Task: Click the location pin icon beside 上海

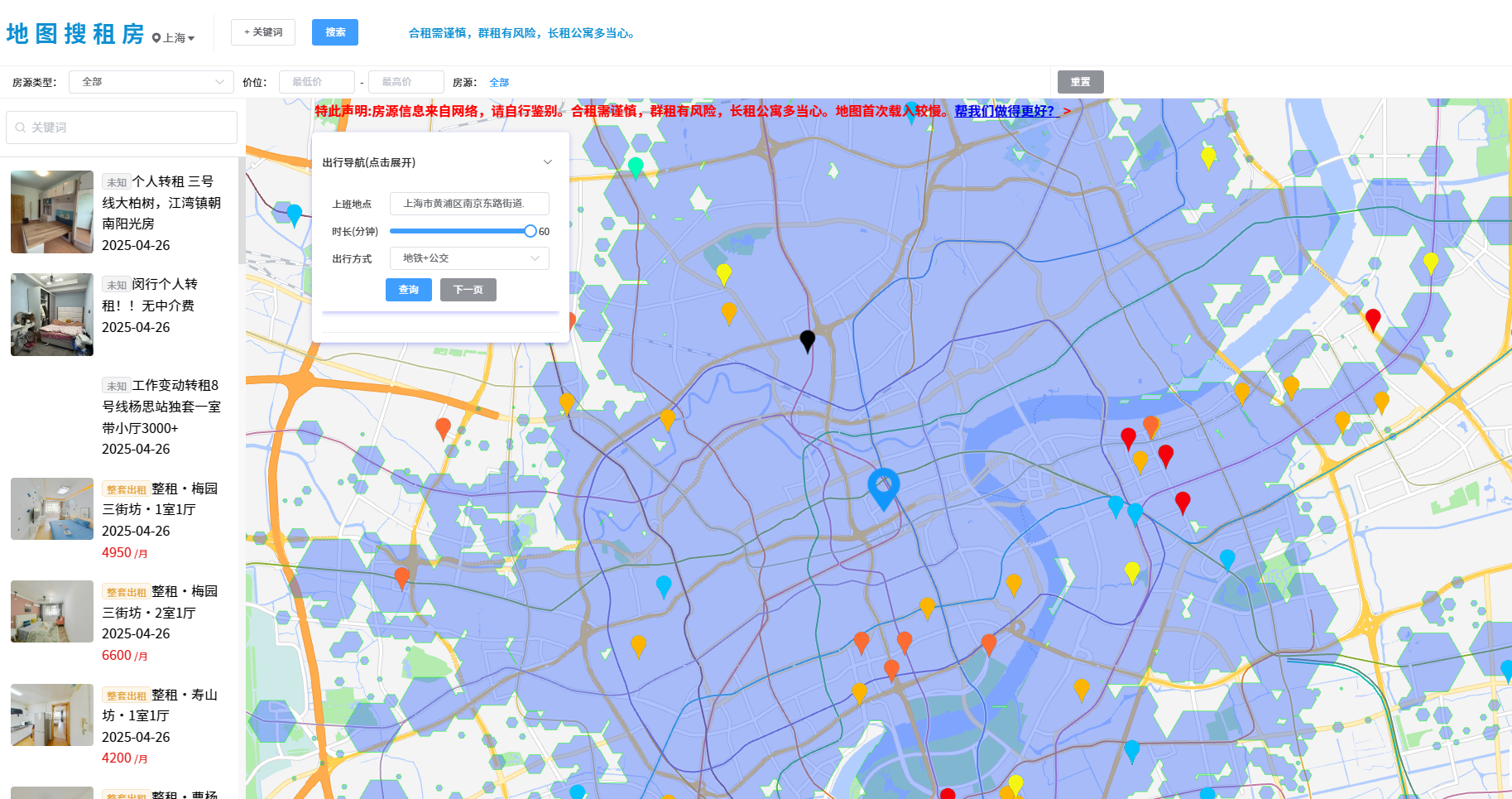Action: pos(156,38)
